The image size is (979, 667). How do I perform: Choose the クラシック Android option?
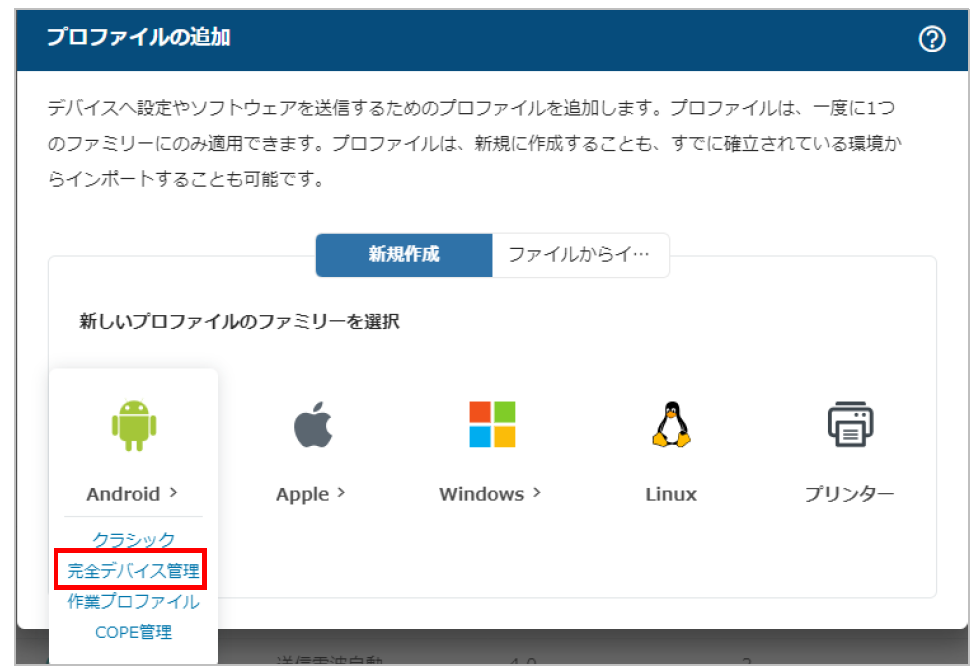pos(134,540)
